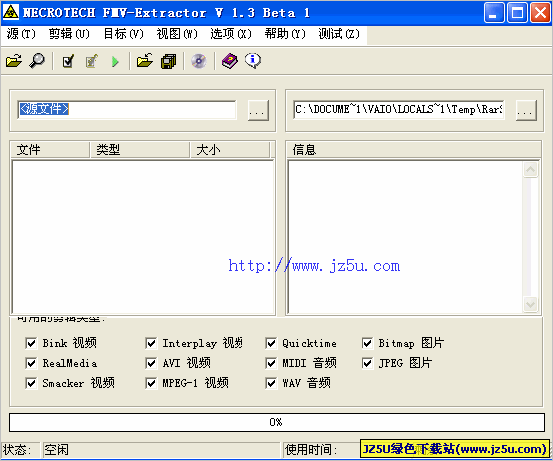The width and height of the screenshot is (553, 461).
Task: Toggle the WAV 音频 checkbox
Action: [x=271, y=383]
